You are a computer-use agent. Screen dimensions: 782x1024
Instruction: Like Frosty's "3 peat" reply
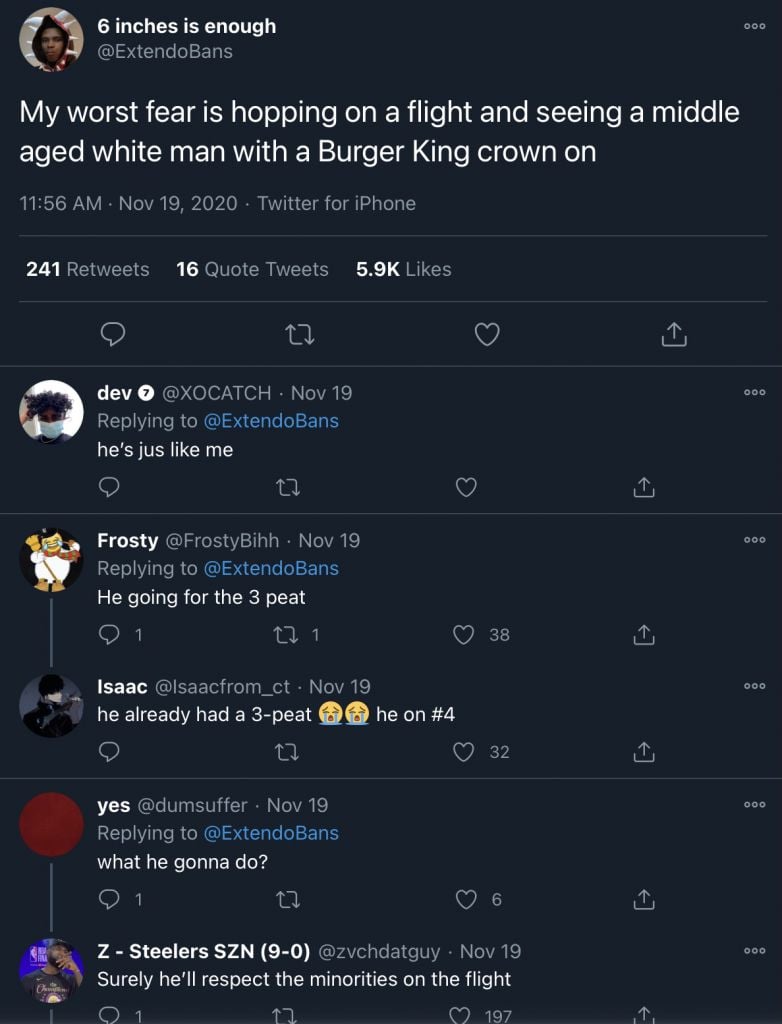coord(464,634)
